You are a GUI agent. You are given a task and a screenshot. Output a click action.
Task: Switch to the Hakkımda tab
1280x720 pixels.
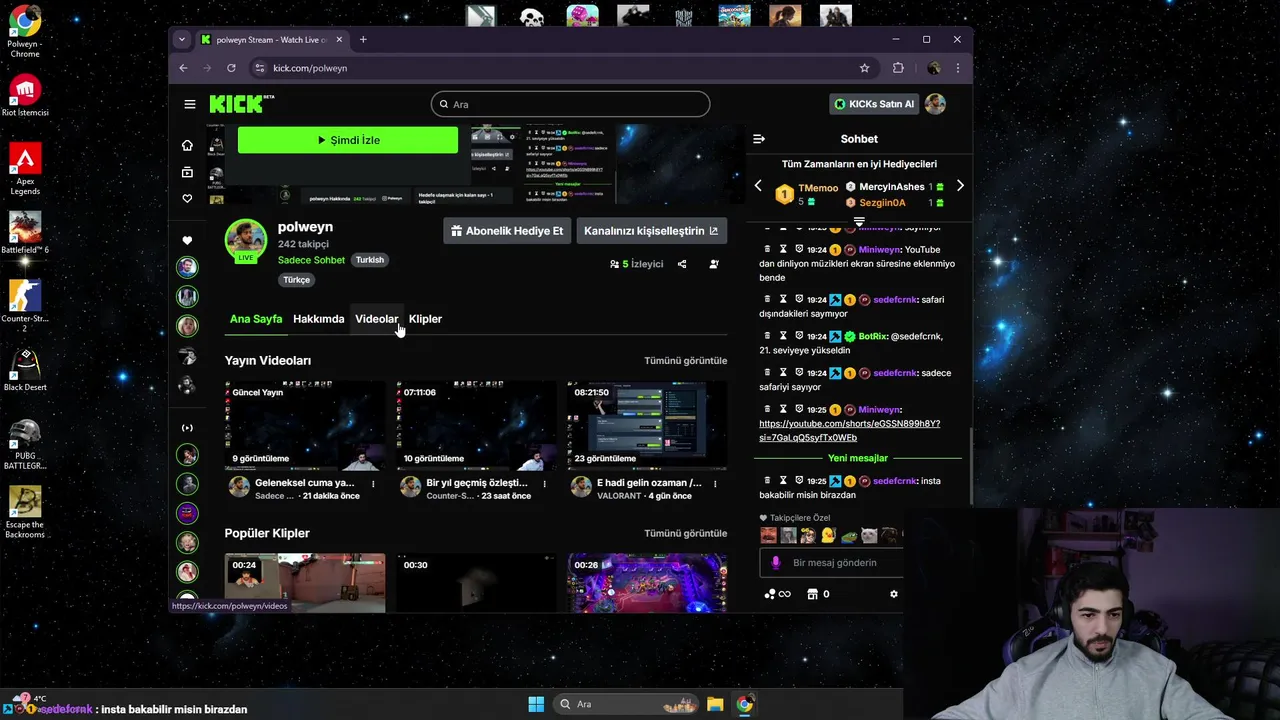[318, 319]
